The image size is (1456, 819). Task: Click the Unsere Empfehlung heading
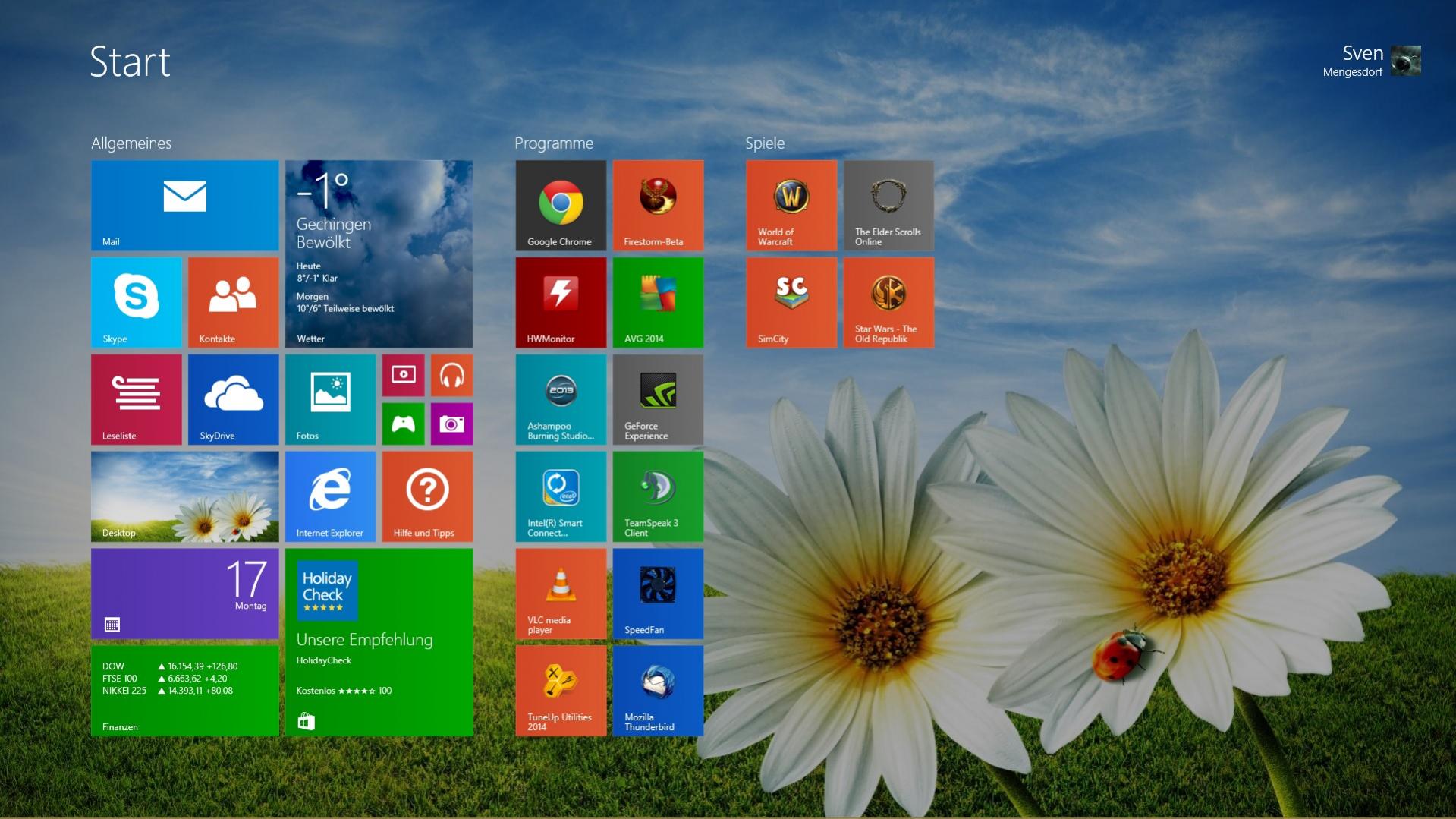pos(364,640)
